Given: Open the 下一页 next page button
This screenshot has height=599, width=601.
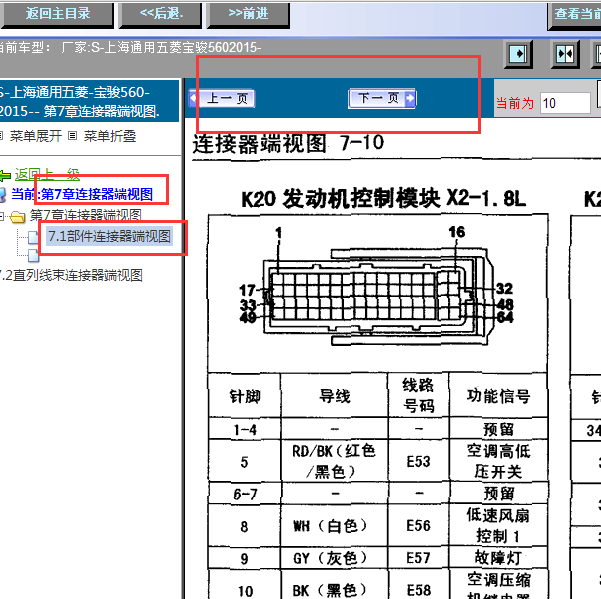Looking at the screenshot, I should click(382, 98).
